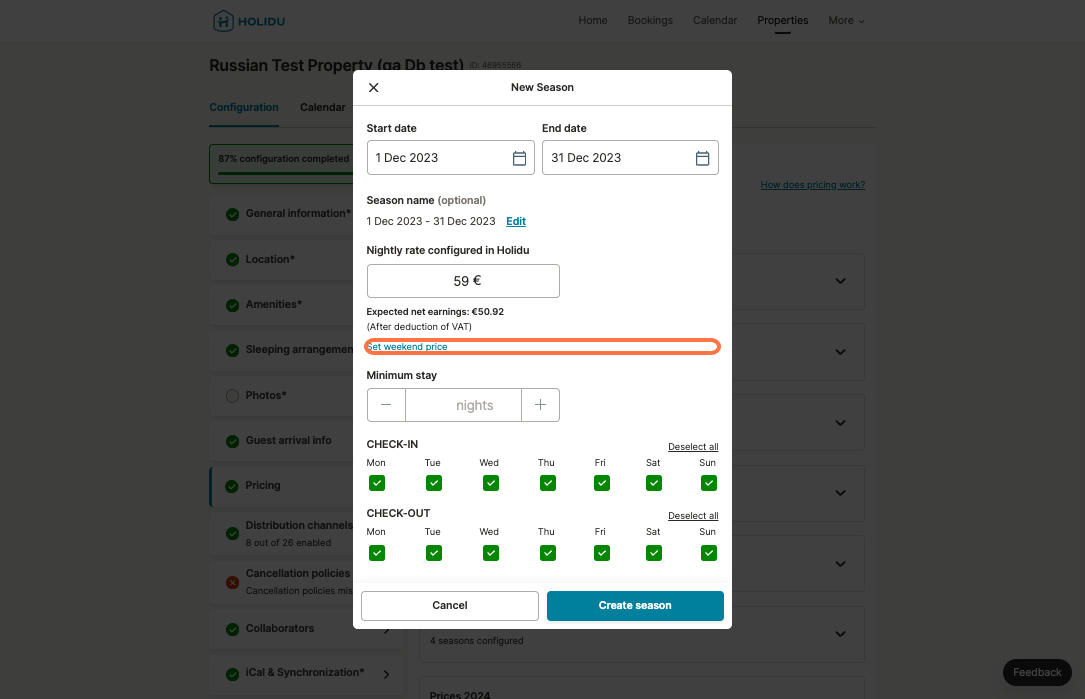Expand the fourth pricing panel chevron
The image size is (1085, 699).
coord(840,493)
